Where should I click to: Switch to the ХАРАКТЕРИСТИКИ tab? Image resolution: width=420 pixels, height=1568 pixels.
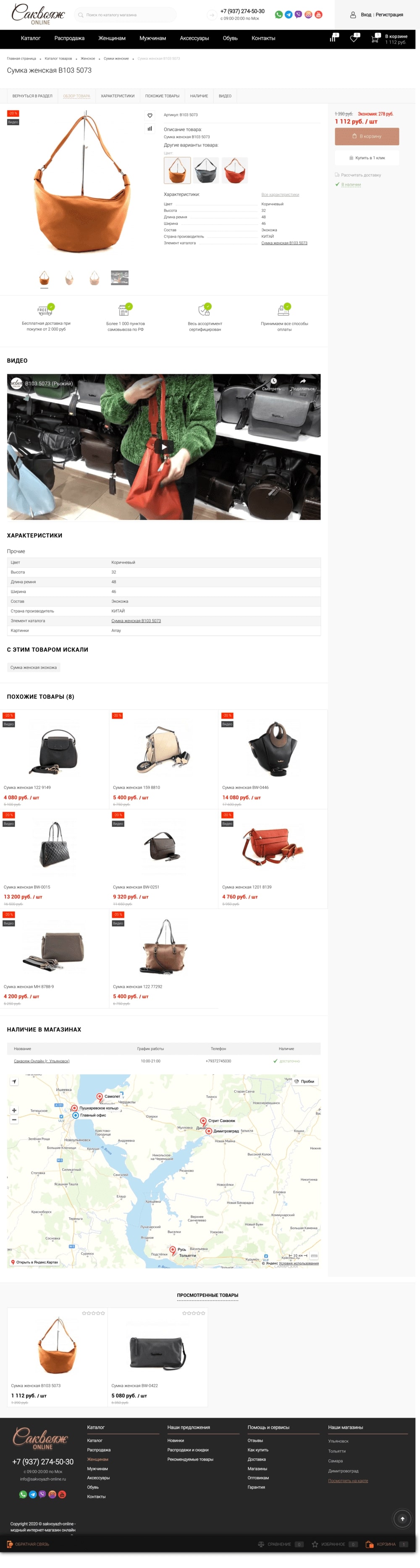tap(118, 96)
